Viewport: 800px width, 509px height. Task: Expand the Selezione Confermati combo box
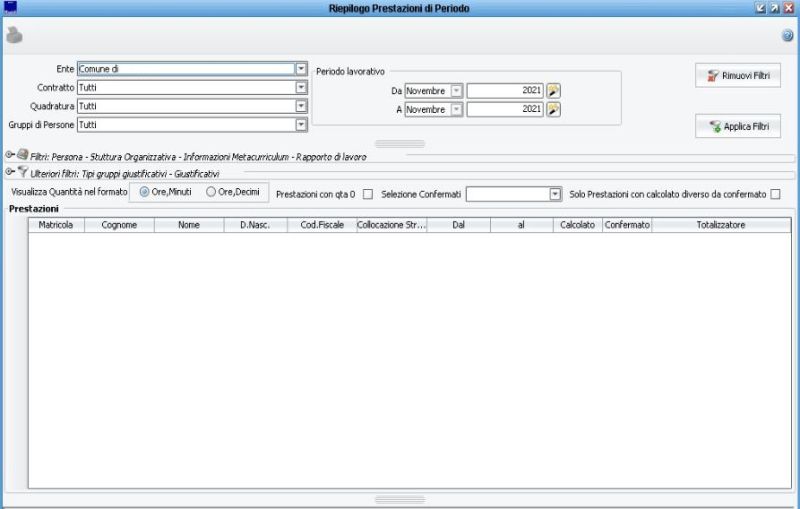tap(555, 193)
